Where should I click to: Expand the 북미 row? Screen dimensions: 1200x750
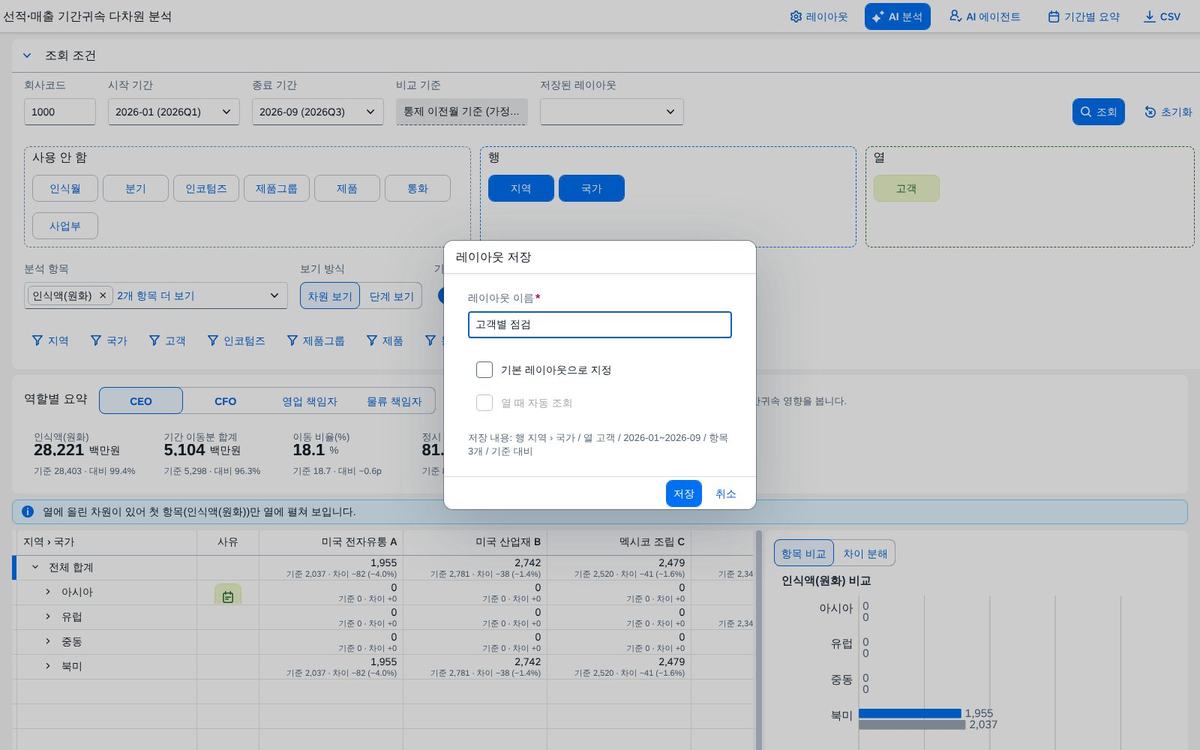click(x=47, y=665)
